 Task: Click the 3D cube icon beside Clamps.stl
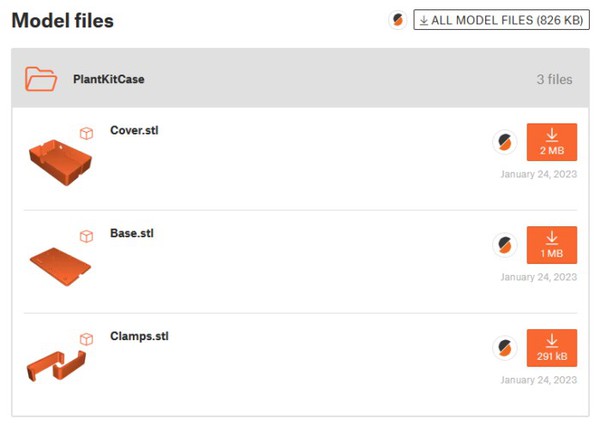(87, 339)
